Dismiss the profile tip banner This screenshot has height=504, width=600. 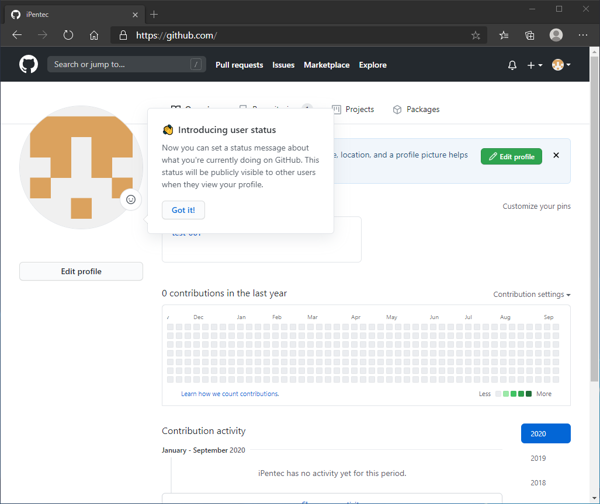point(556,155)
